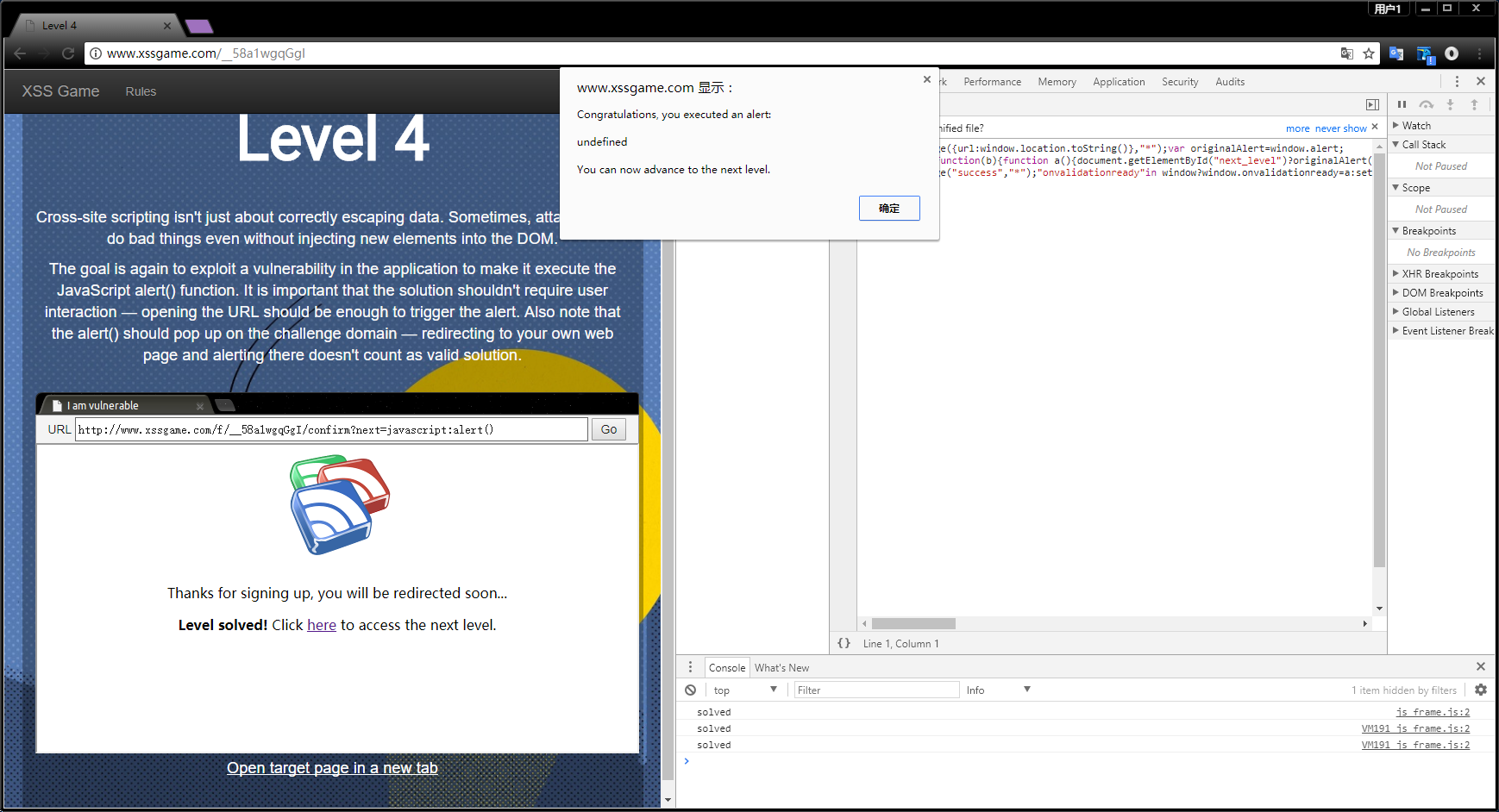Open the console log level Info dropdown
Viewport: 1499px width, 812px height.
click(998, 690)
